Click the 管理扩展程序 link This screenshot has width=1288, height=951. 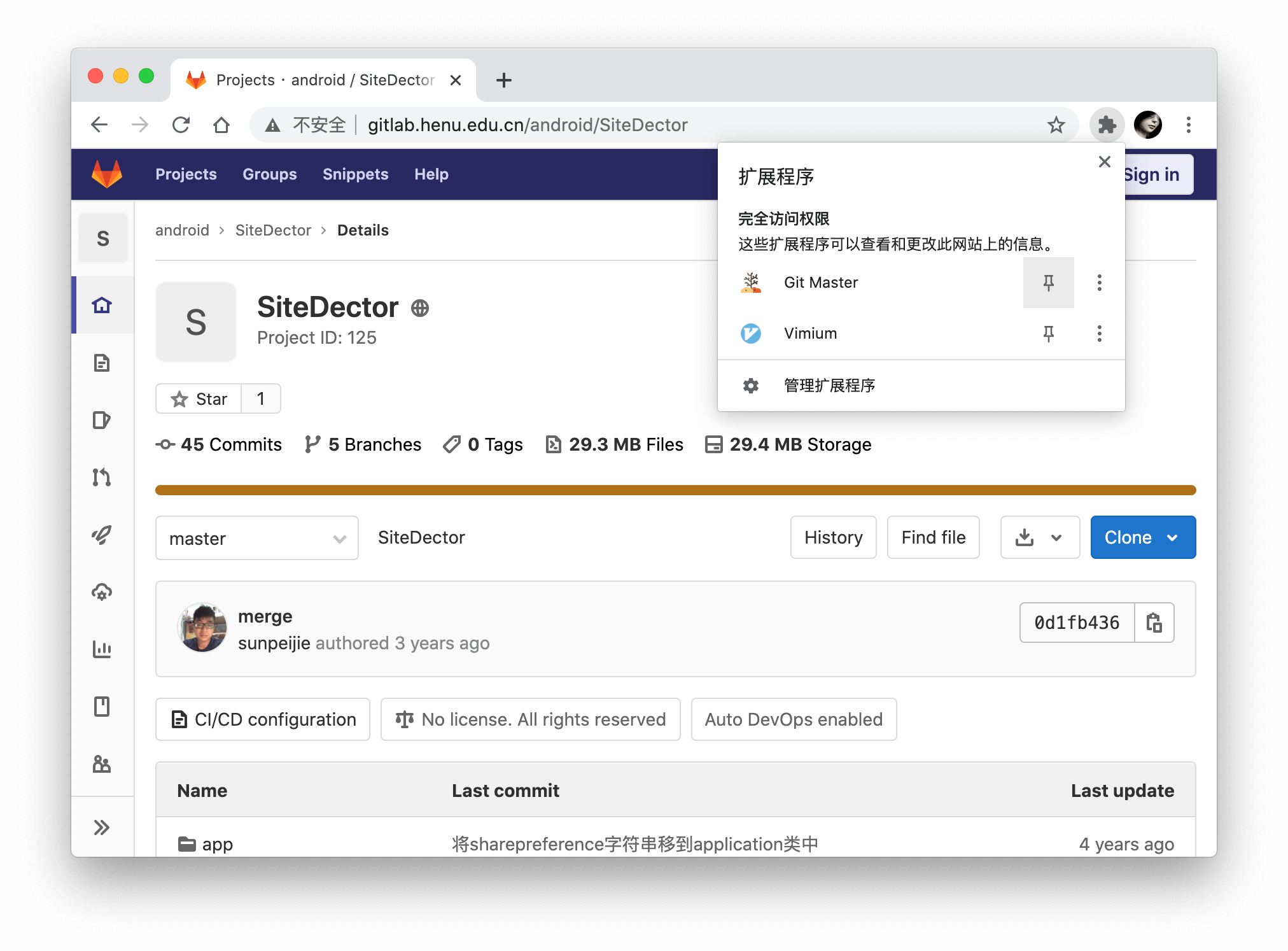[x=832, y=386]
